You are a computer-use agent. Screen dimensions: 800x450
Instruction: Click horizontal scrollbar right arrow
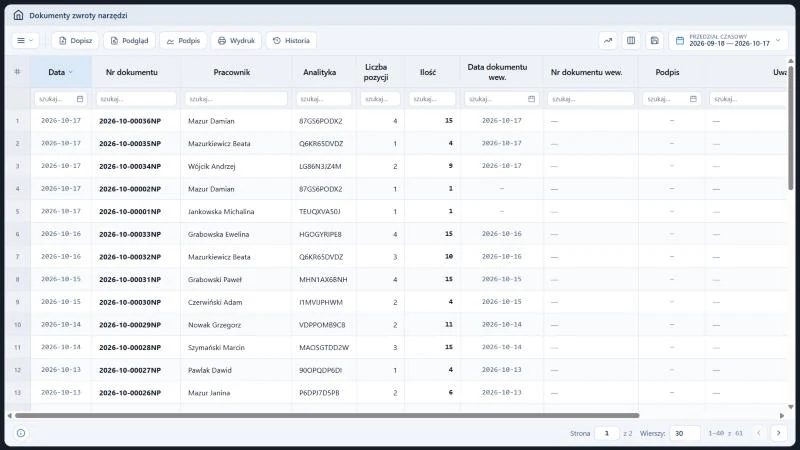pyautogui.click(x=782, y=416)
